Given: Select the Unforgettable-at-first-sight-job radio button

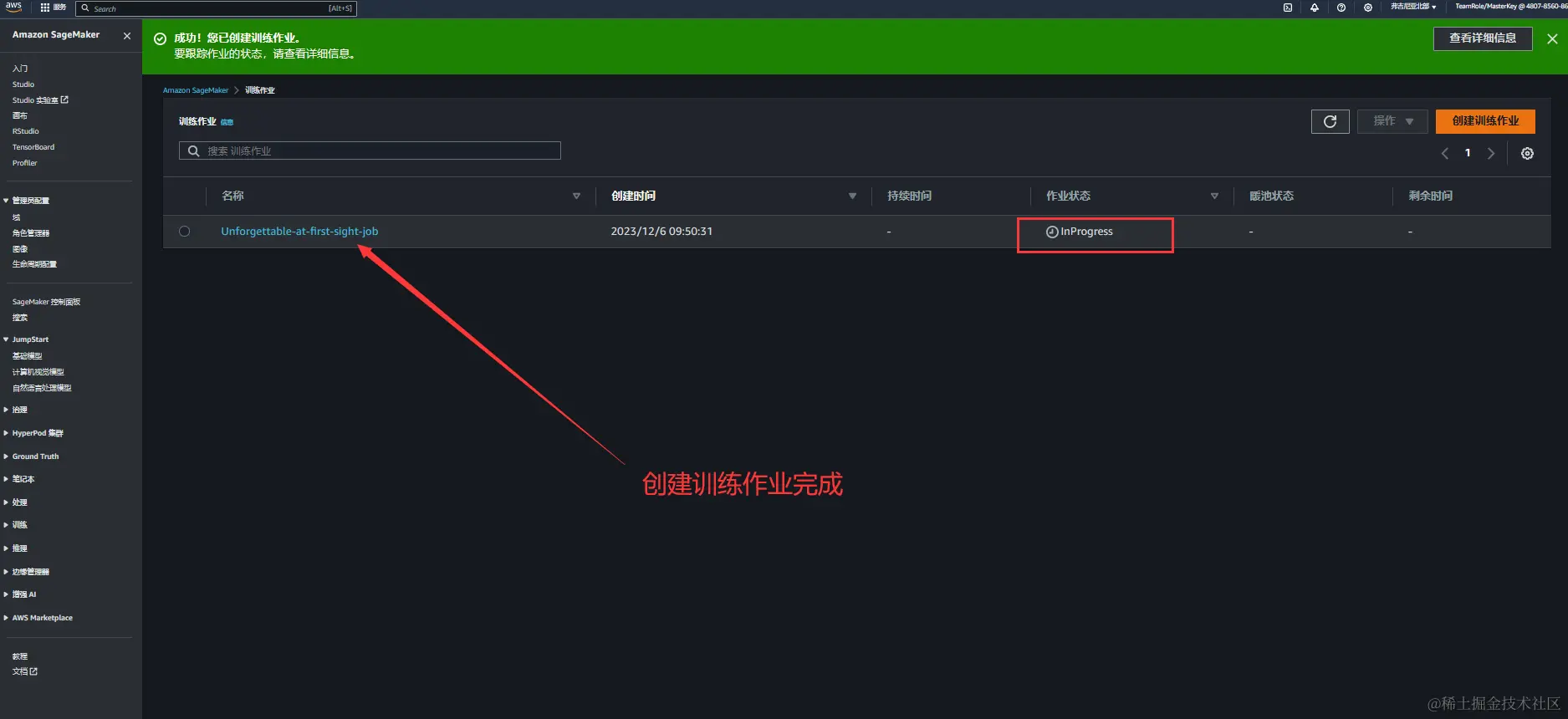Looking at the screenshot, I should click(184, 232).
